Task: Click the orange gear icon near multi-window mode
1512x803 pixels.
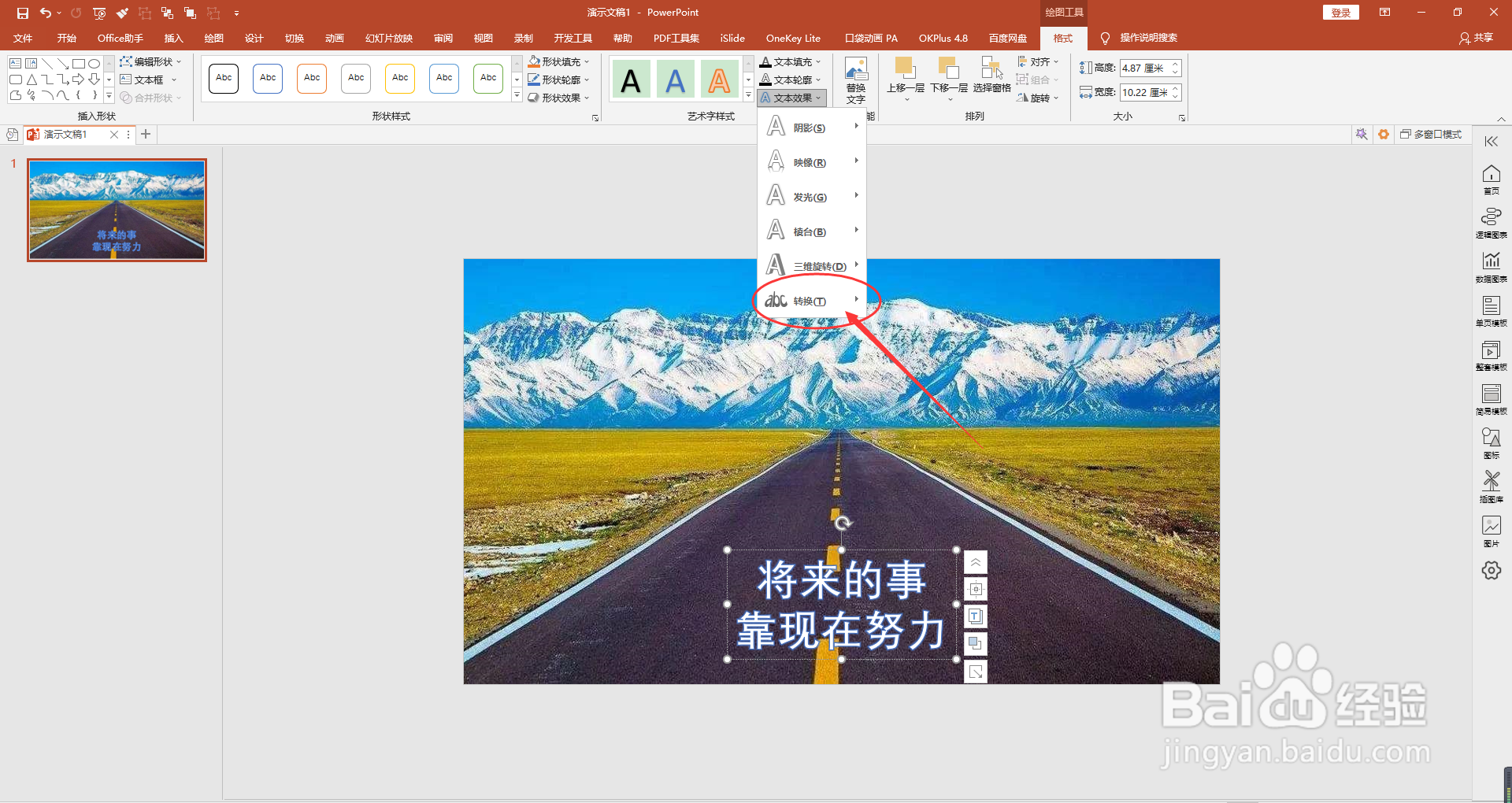Action: tap(1384, 135)
